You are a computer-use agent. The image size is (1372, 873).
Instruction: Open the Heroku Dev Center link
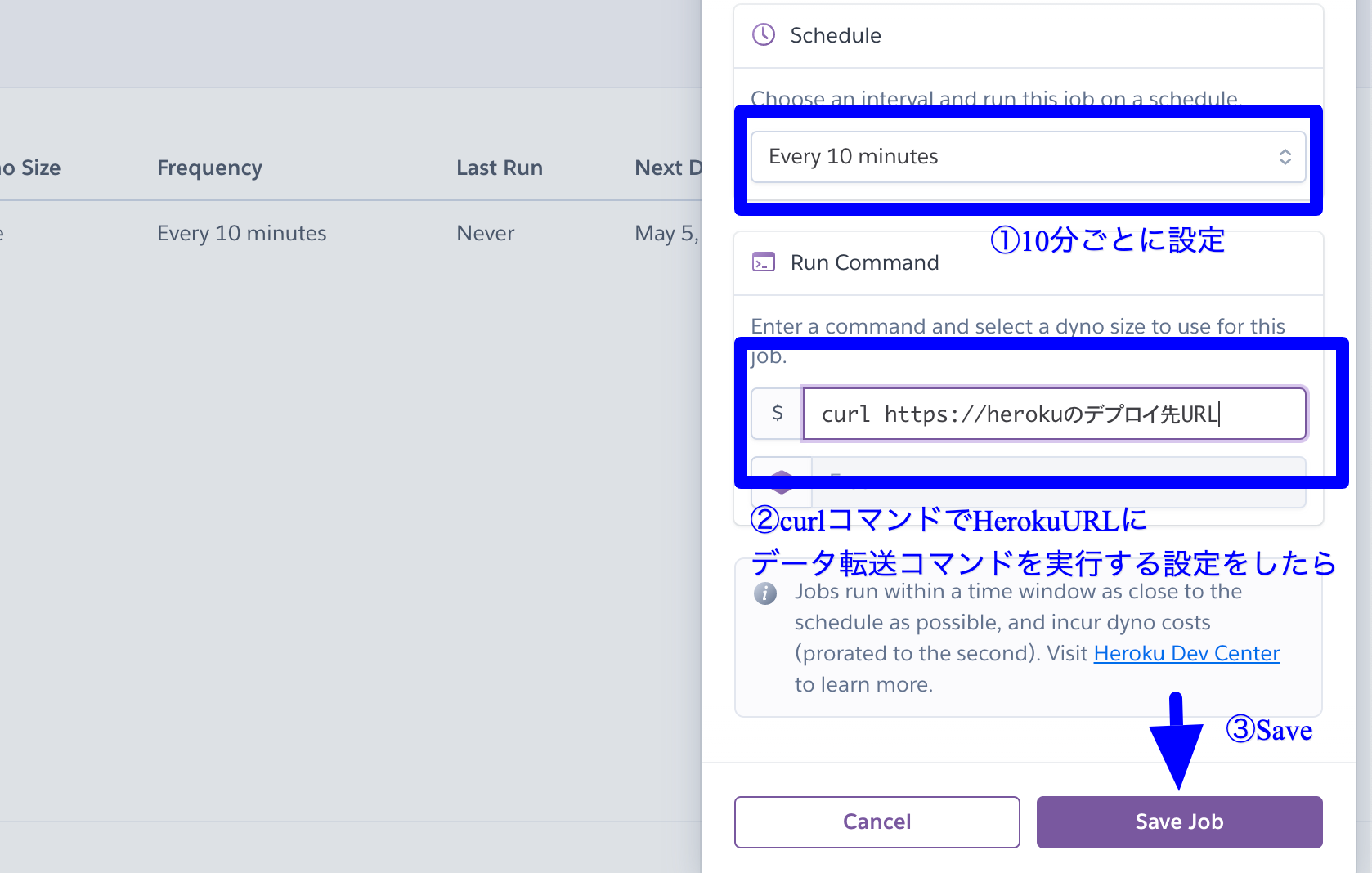pos(1186,652)
